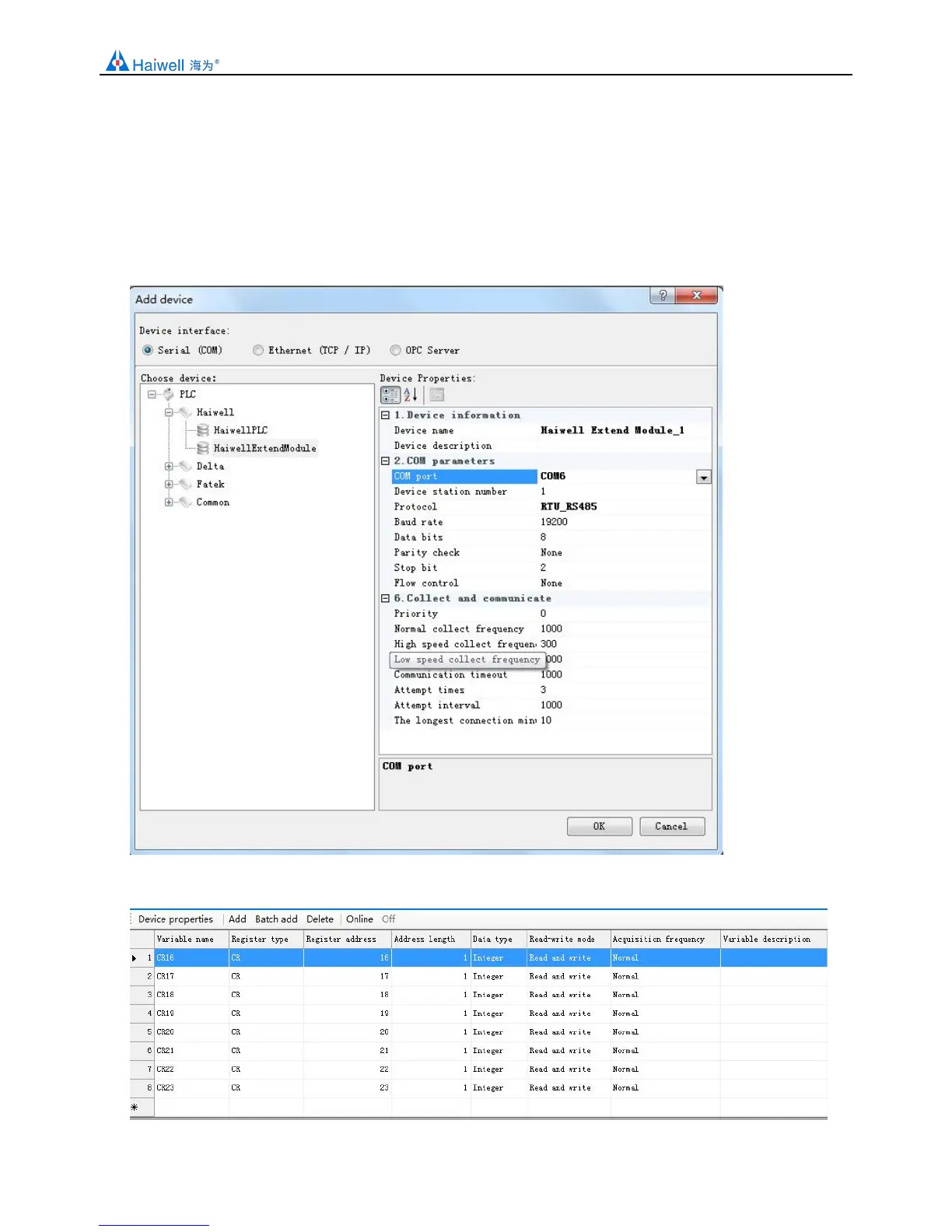Image resolution: width=952 pixels, height=1232 pixels.
Task: Click the Normal collect frequency row
Action: 551,629
